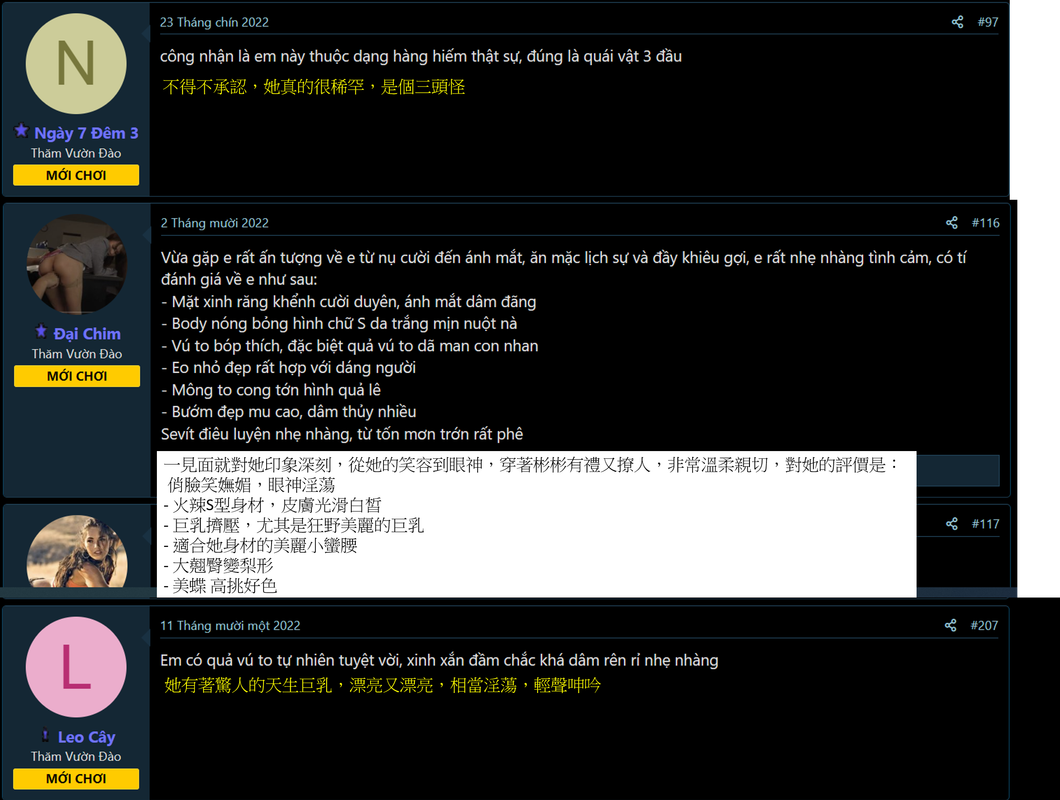Open the Leo Cây username link
1060x800 pixels.
point(87,737)
